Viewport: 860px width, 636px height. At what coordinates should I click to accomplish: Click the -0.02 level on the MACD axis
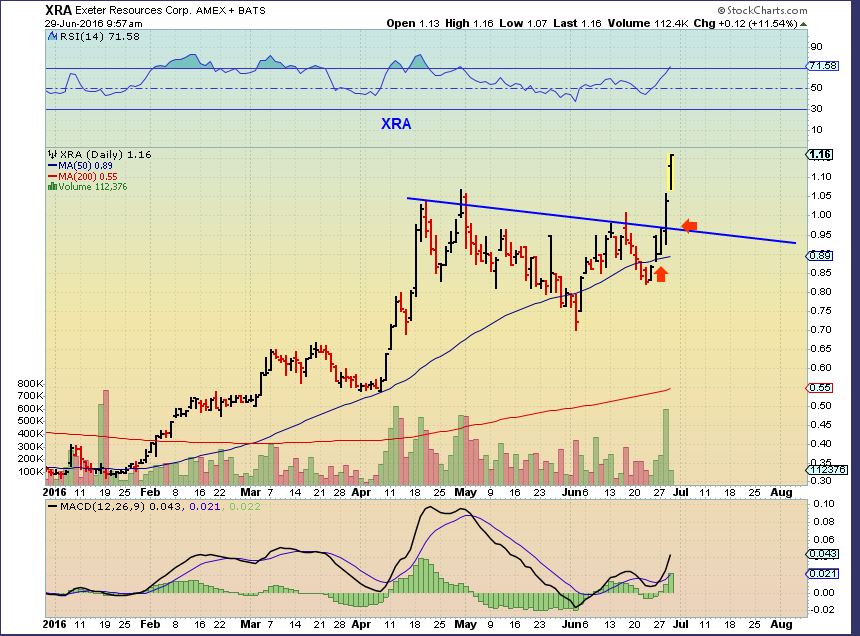click(822, 610)
